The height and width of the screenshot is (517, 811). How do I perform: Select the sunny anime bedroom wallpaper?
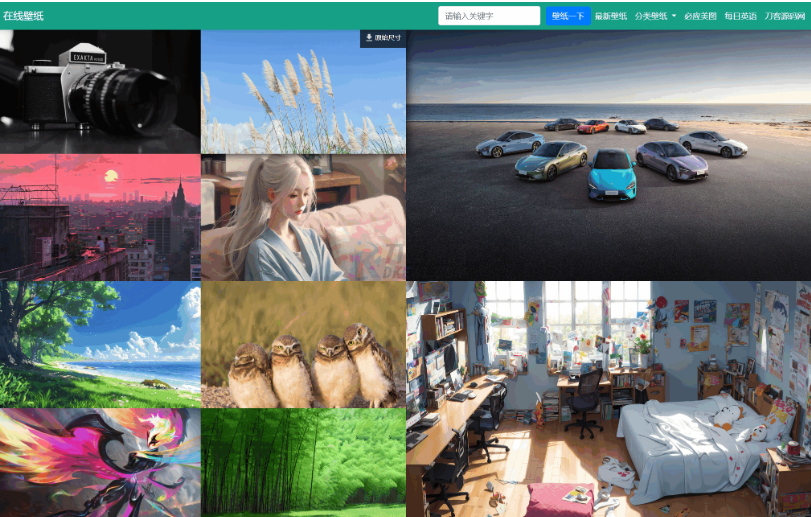(x=608, y=399)
